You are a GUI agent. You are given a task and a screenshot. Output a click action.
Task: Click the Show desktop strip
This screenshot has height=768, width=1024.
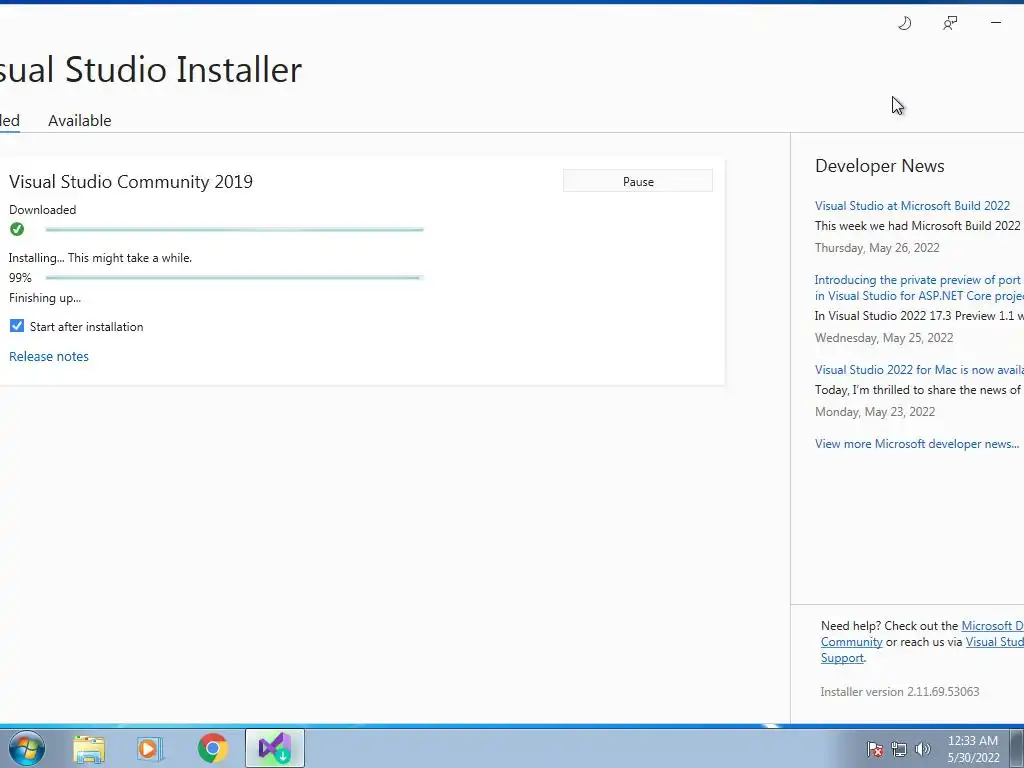click(1016, 748)
